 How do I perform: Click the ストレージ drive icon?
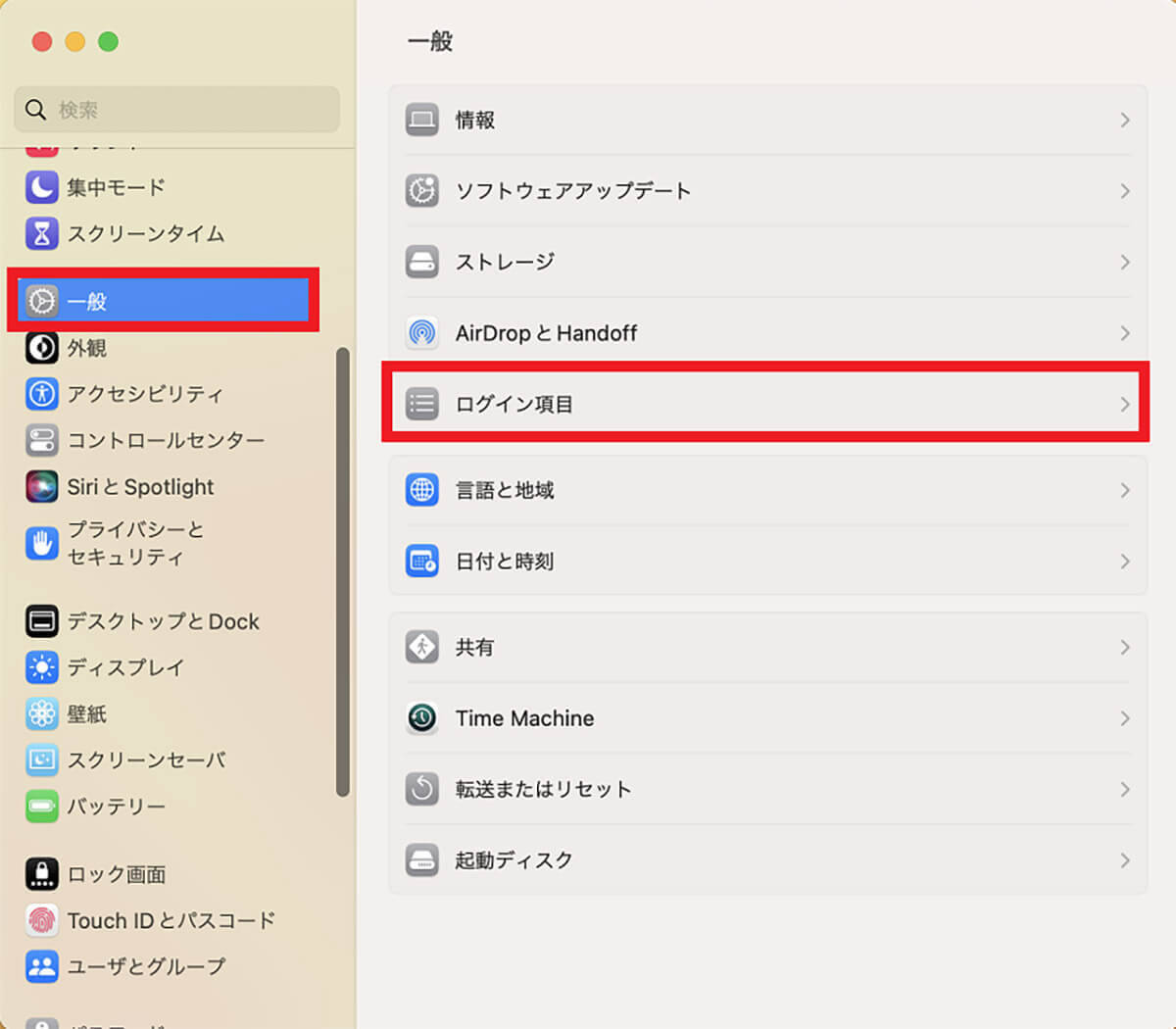coord(422,262)
